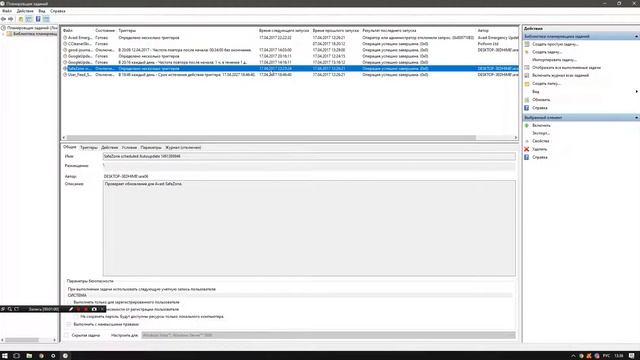Open the Настроить для dropdown

point(329,335)
